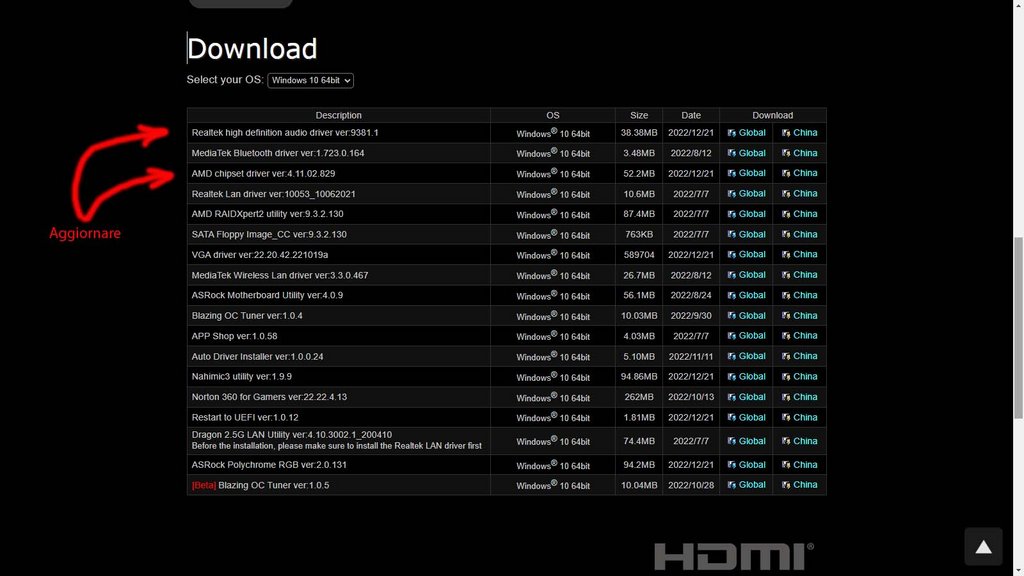Click China for MediaTek Wireless Lan driver
This screenshot has height=576, width=1024.
coord(799,275)
